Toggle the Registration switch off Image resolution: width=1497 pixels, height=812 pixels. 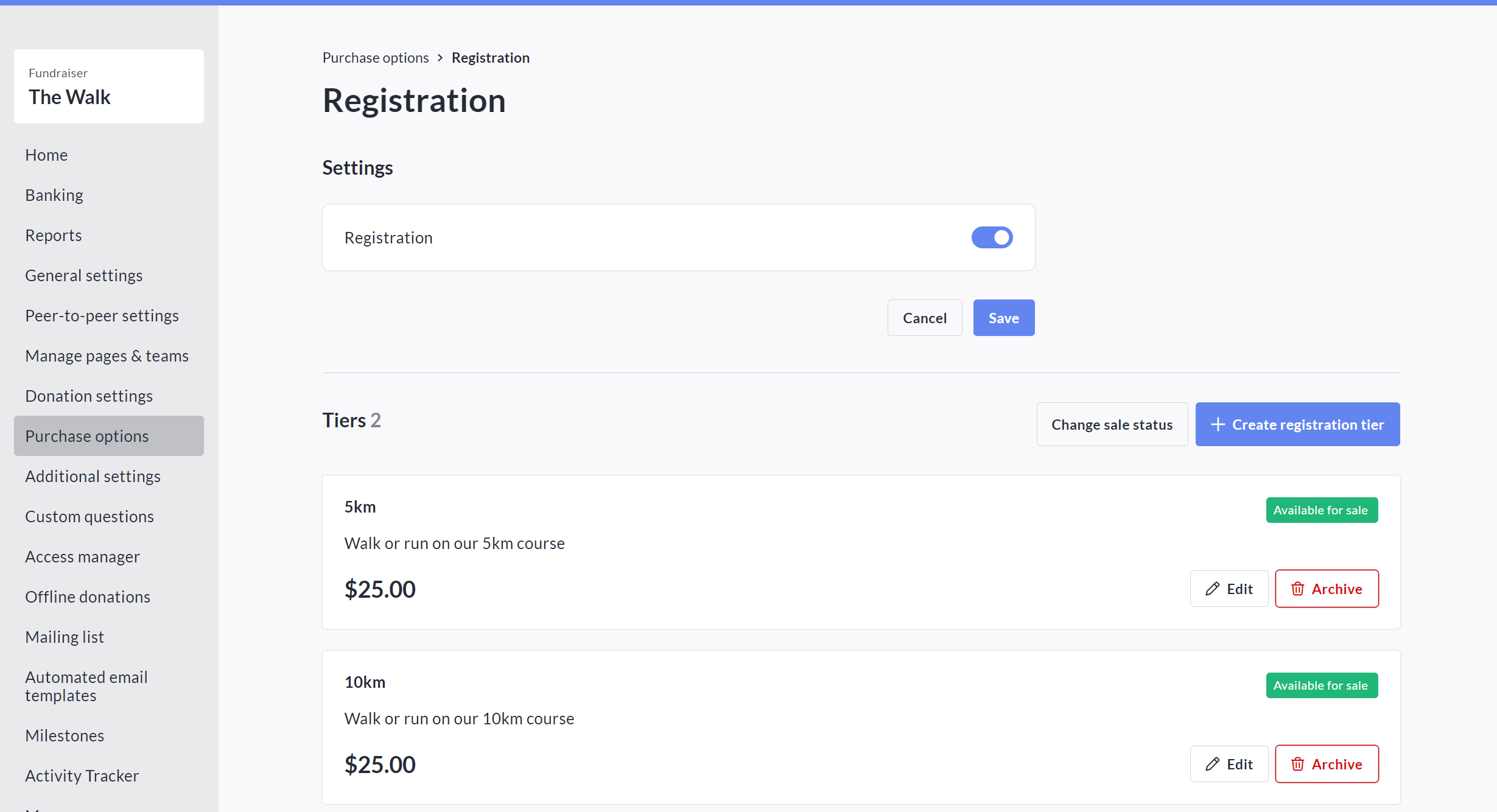pos(992,237)
